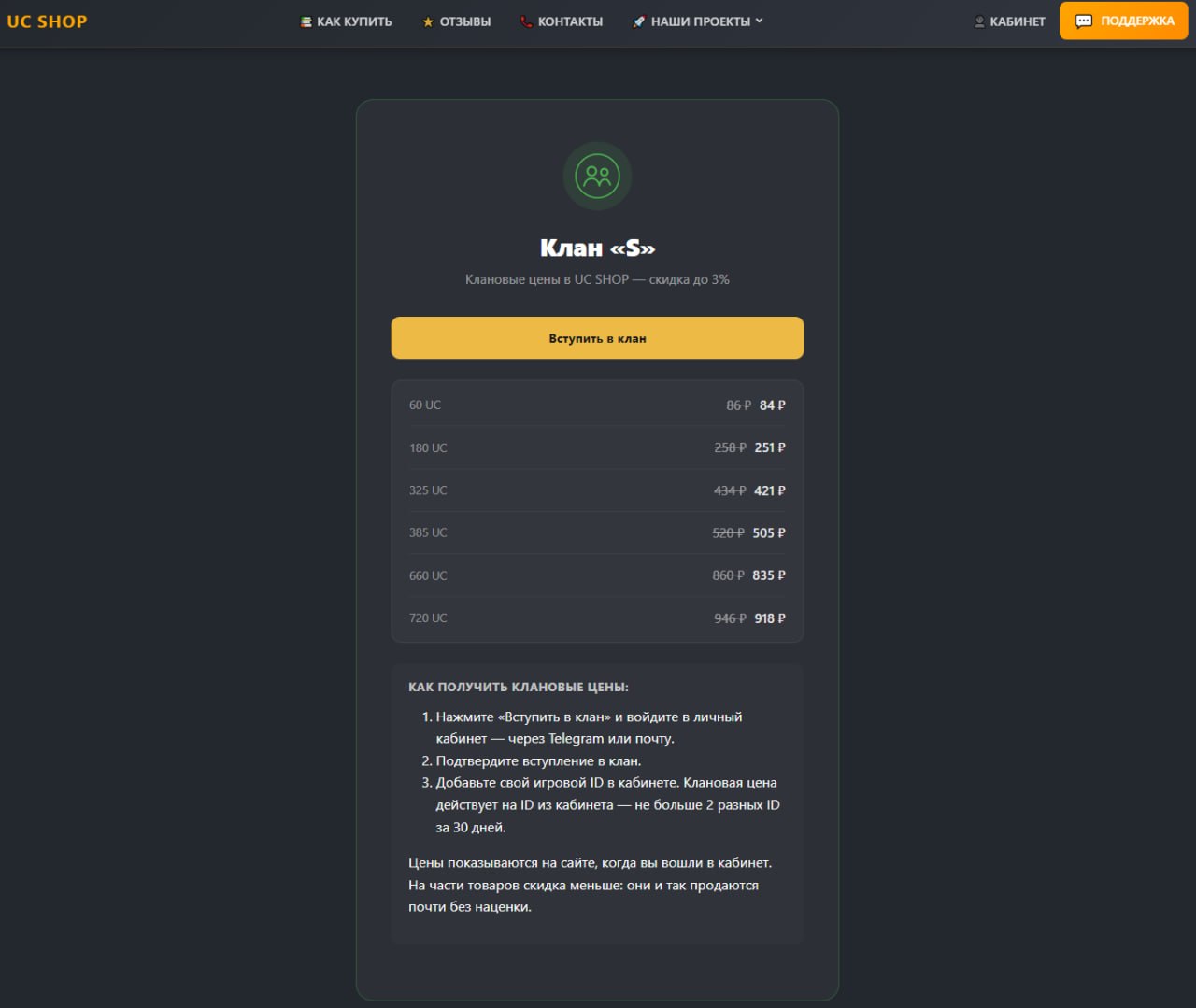This screenshot has width=1196, height=1008.
Task: Click the crossed-out 860 ₽ price
Action: pyautogui.click(x=729, y=575)
